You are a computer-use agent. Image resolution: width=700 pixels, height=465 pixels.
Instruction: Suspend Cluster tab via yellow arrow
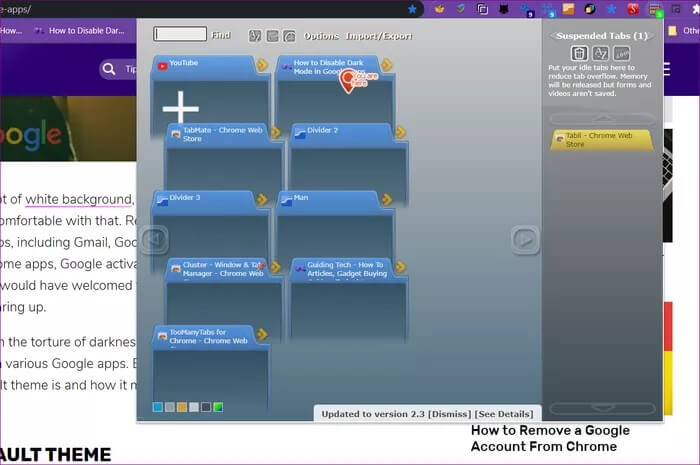point(275,267)
